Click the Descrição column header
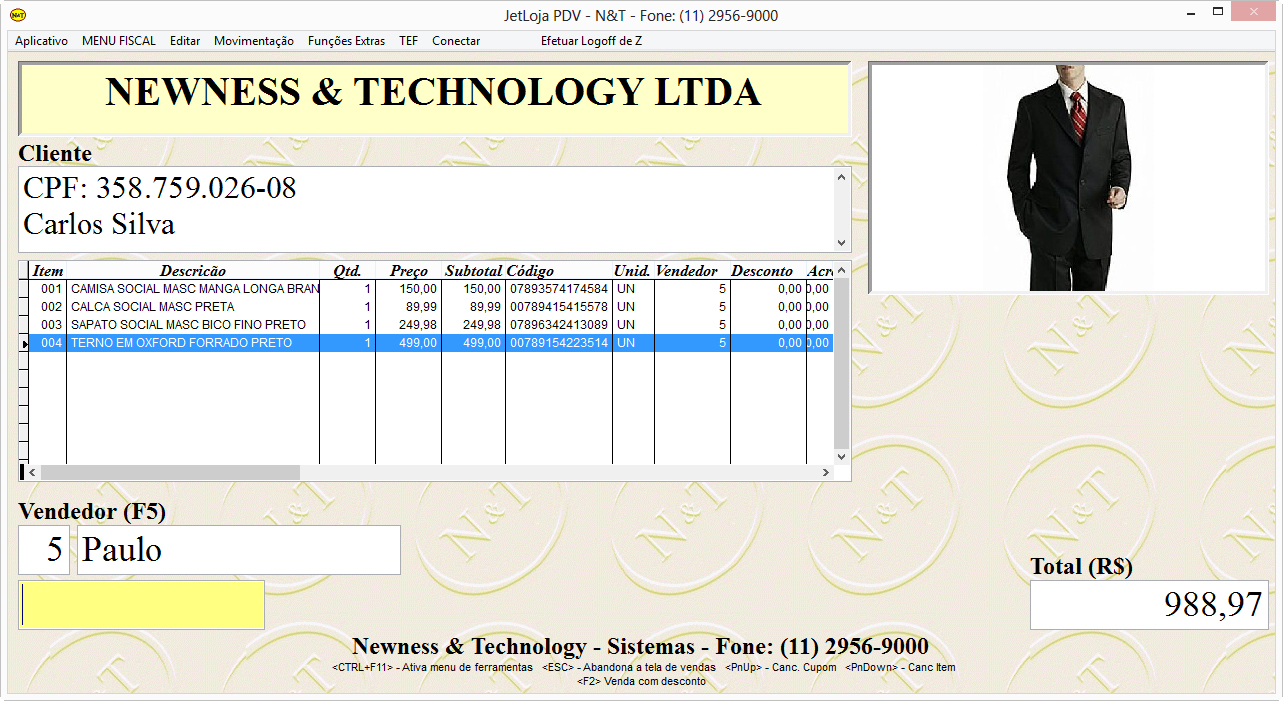 coord(193,271)
